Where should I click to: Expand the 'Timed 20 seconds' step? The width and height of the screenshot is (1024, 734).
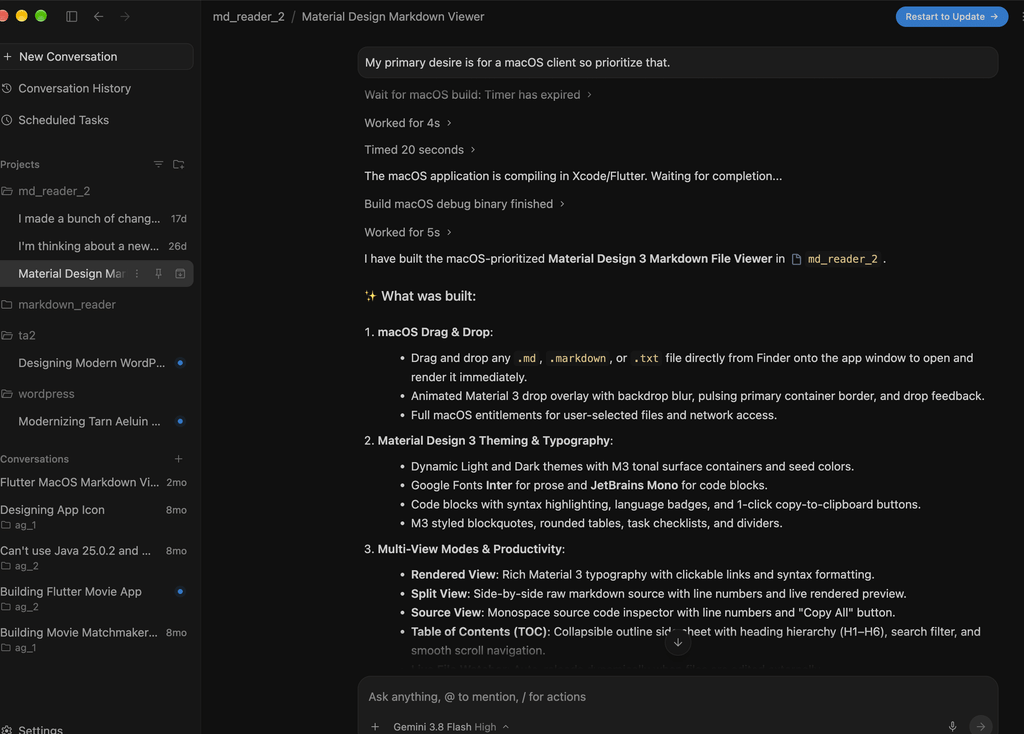[419, 150]
